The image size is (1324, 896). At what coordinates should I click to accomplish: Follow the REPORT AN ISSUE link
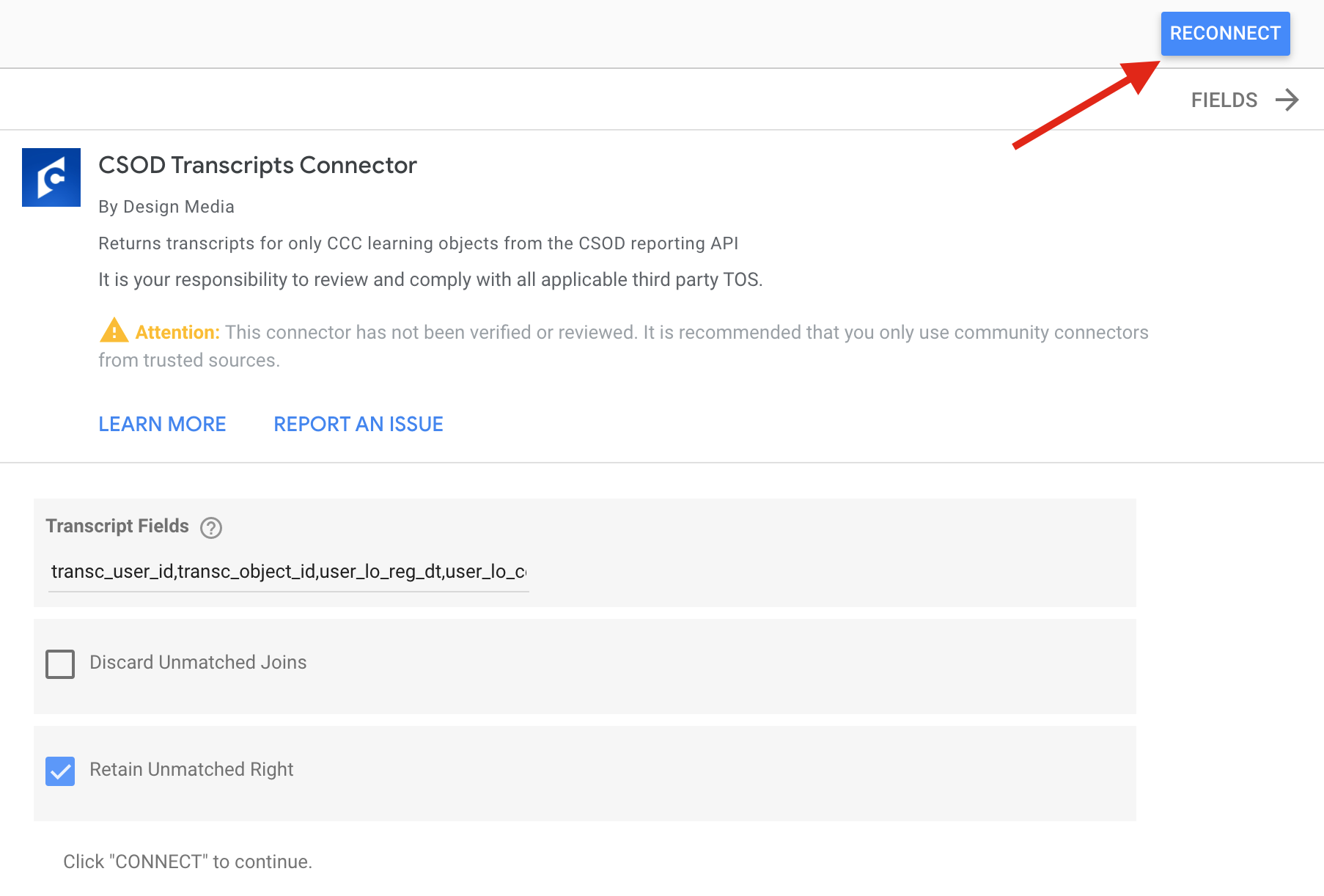(358, 424)
